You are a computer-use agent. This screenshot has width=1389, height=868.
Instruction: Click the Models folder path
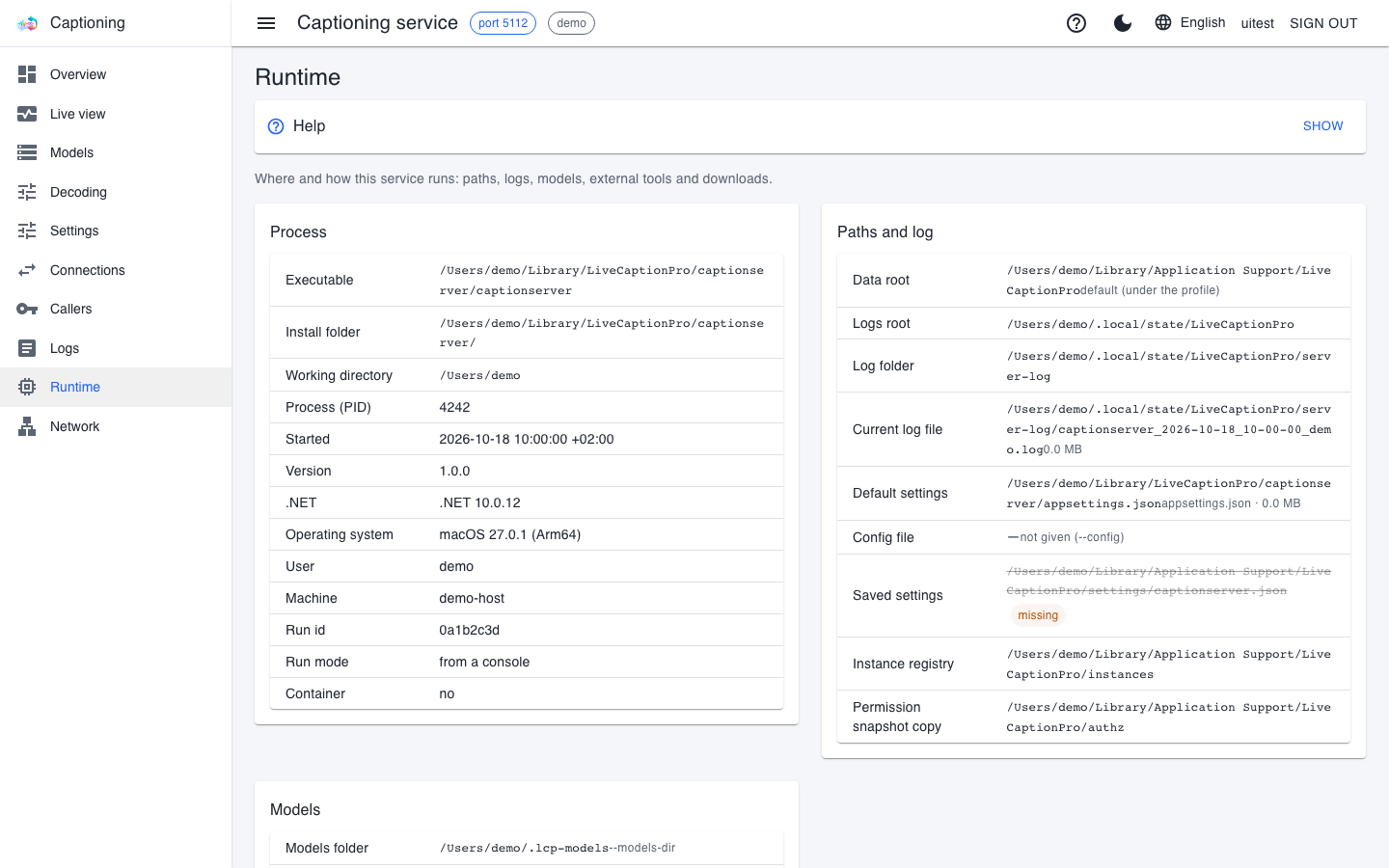click(525, 848)
